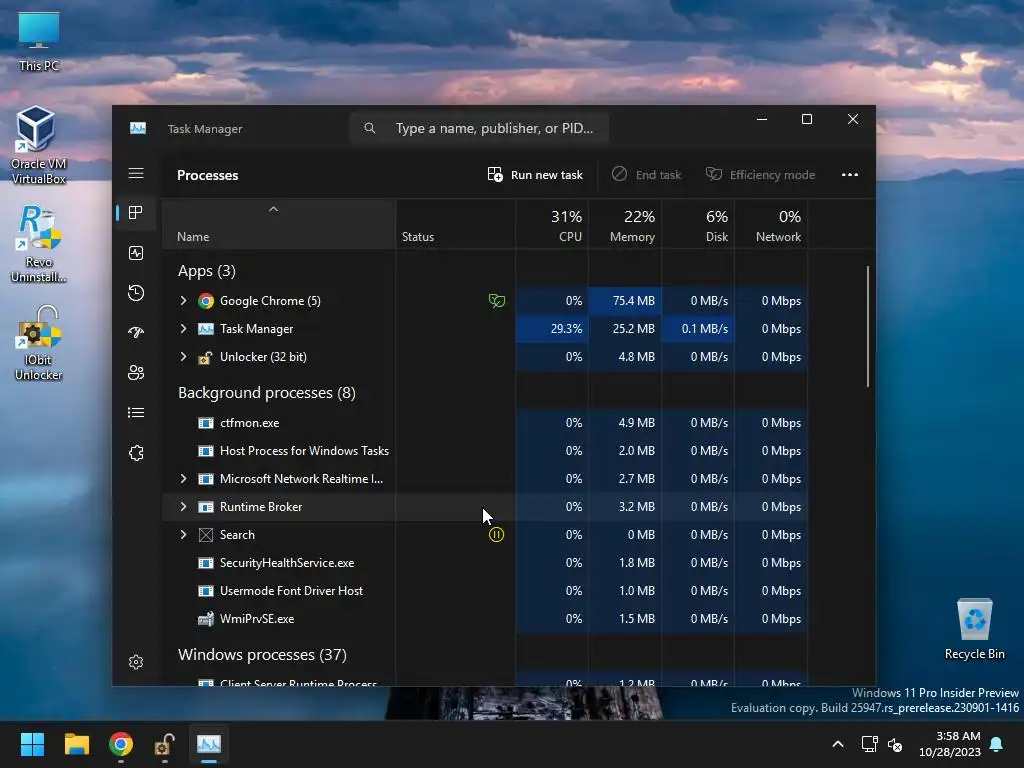Open the notification bell in the taskbar
Screen dimensions: 1024x768
(997, 744)
